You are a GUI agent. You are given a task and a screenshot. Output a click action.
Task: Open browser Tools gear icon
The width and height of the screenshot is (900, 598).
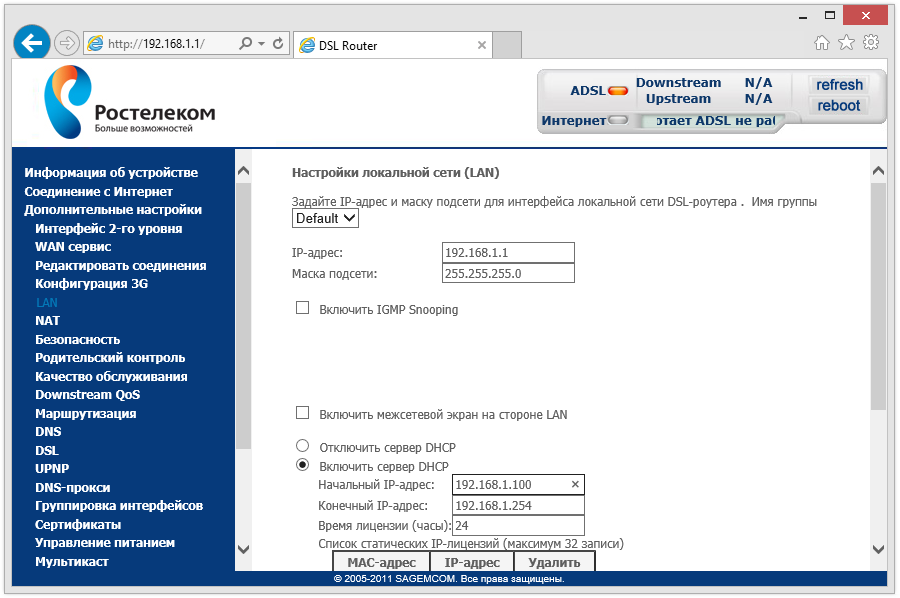click(x=871, y=42)
